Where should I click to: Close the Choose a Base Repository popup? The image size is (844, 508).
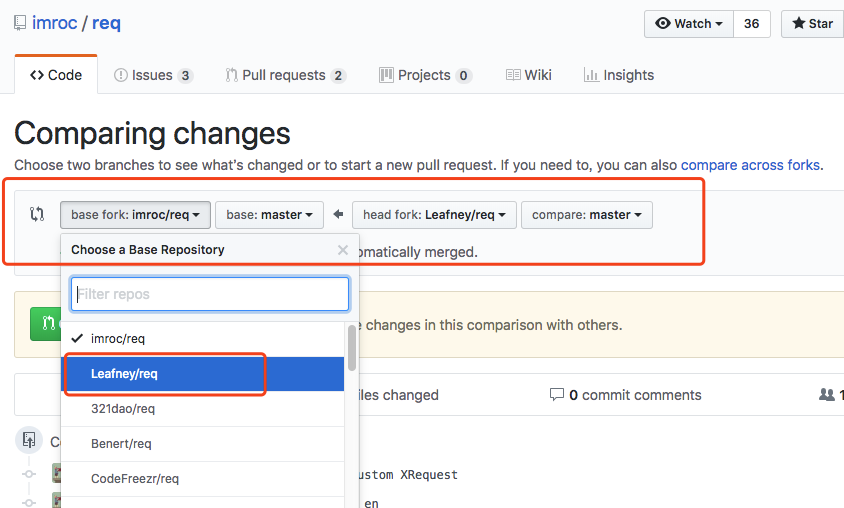(x=343, y=250)
